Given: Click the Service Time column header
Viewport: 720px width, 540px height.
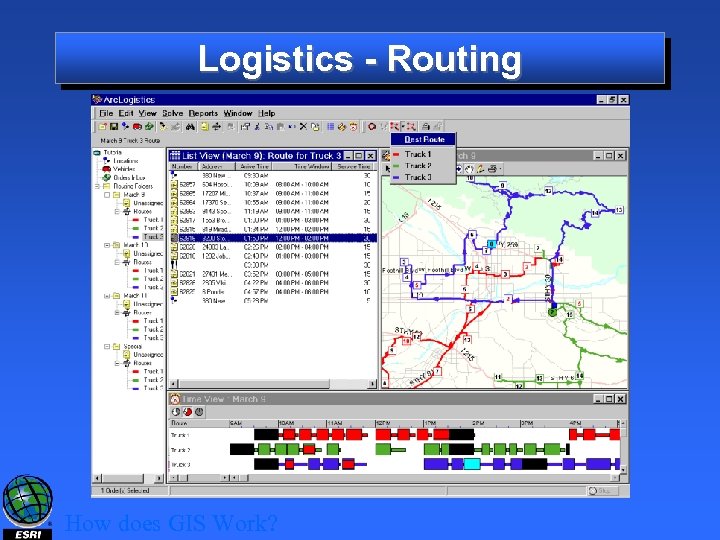Looking at the screenshot, I should pos(353,166).
